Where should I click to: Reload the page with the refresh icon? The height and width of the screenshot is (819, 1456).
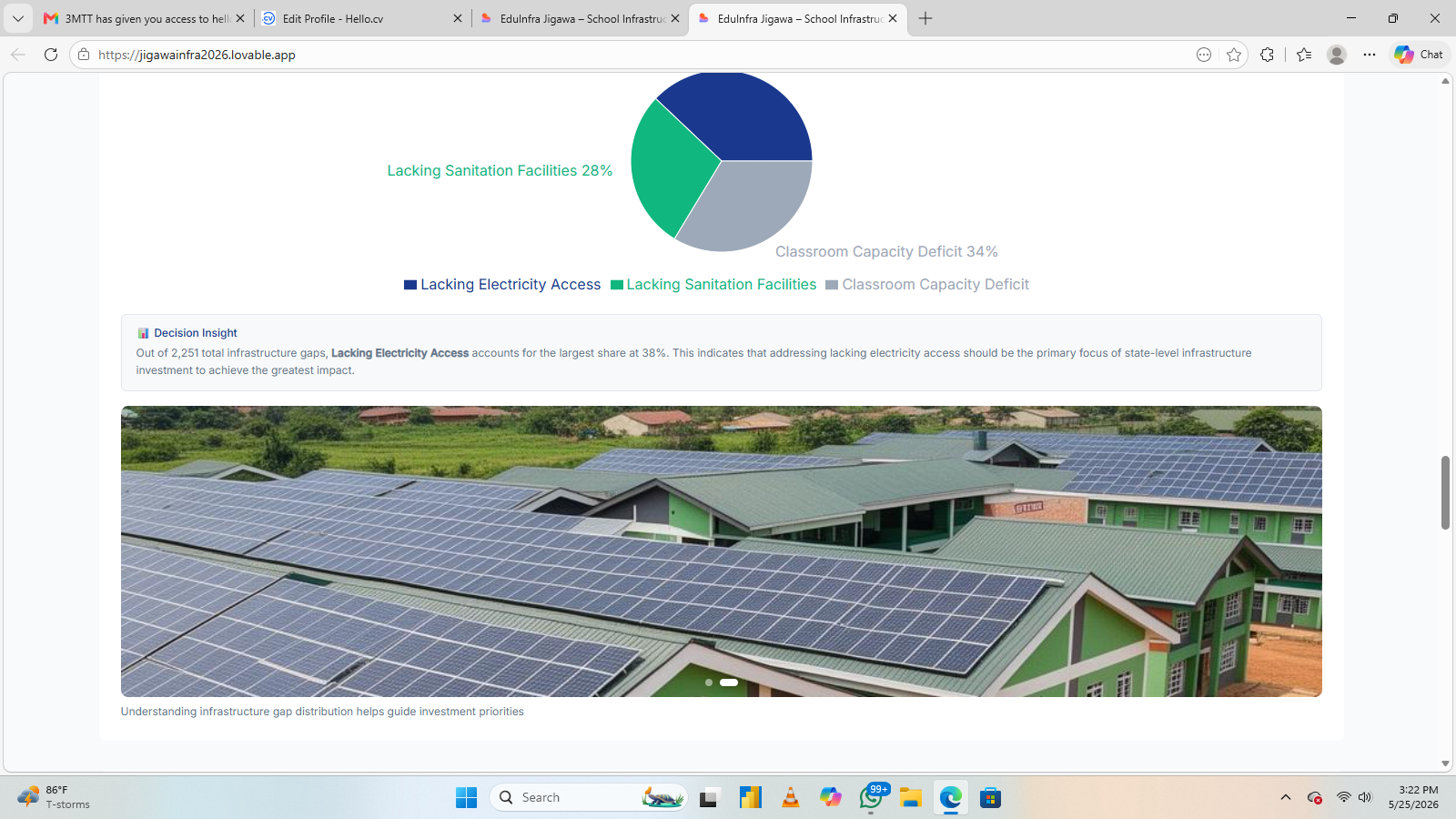pyautogui.click(x=51, y=55)
